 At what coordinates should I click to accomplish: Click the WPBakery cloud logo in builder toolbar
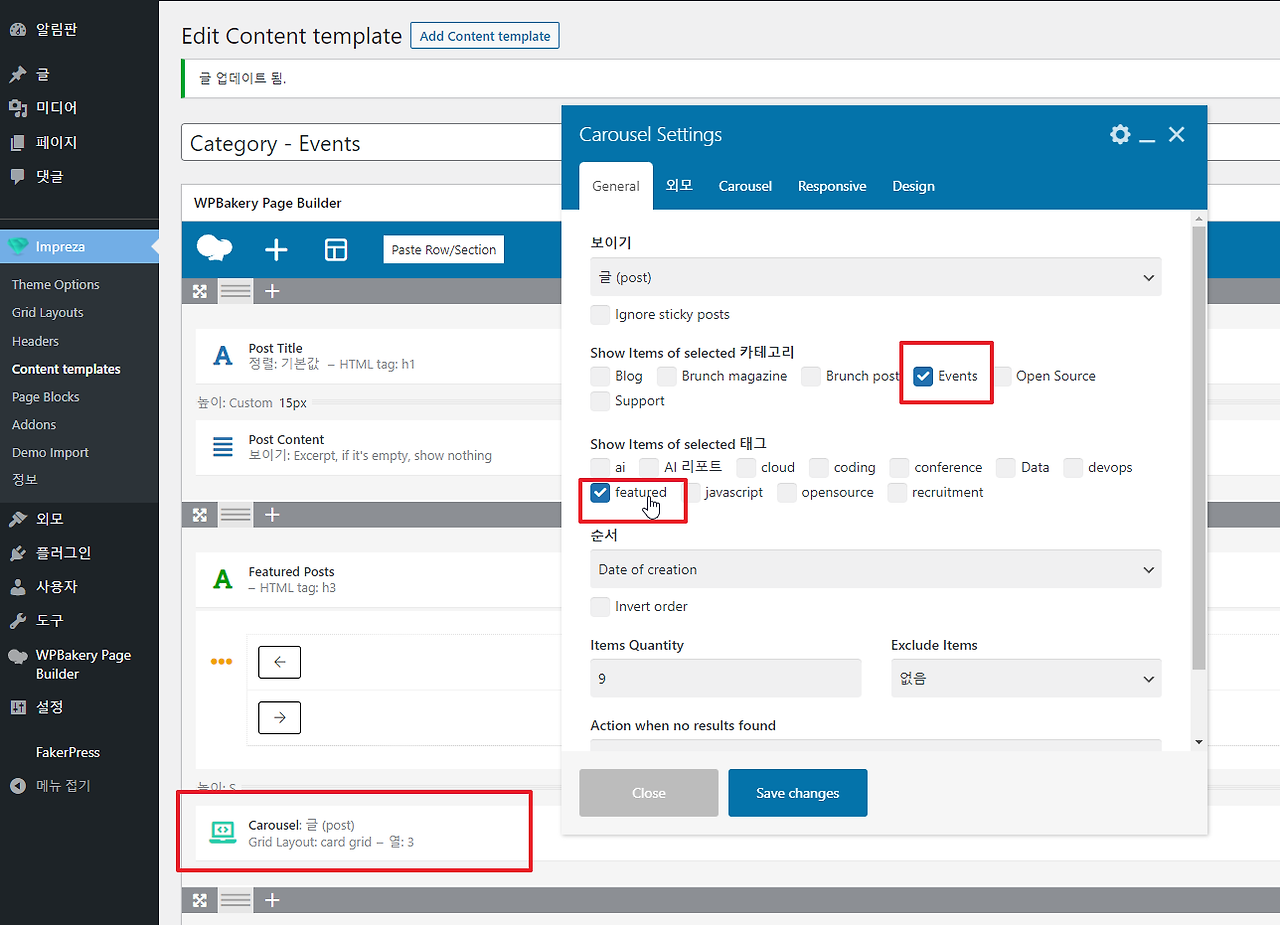pos(215,249)
